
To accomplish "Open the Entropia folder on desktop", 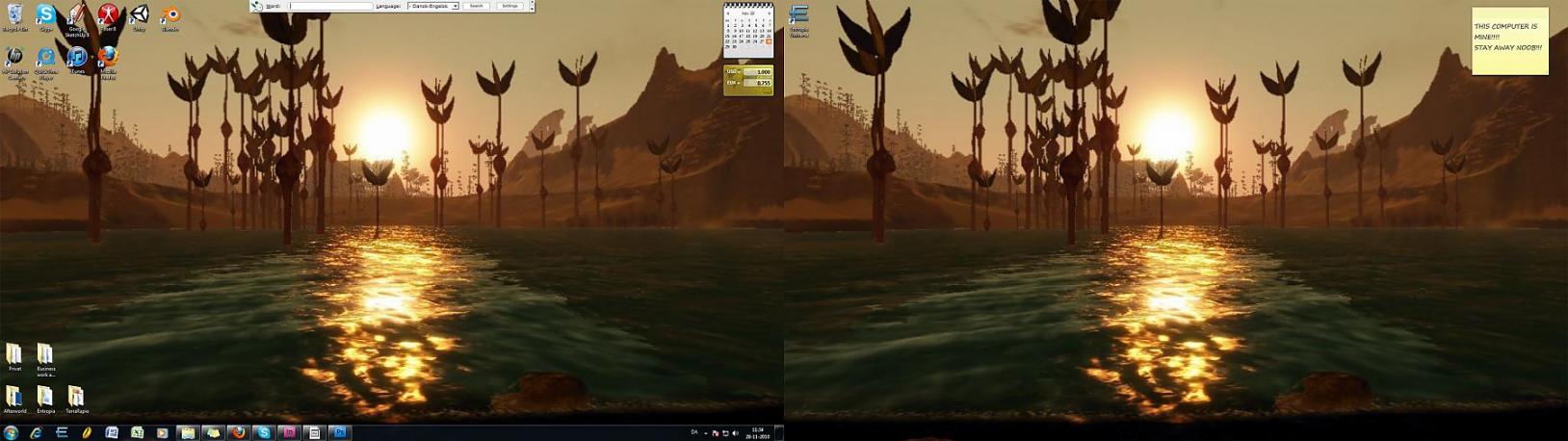I will [x=45, y=397].
